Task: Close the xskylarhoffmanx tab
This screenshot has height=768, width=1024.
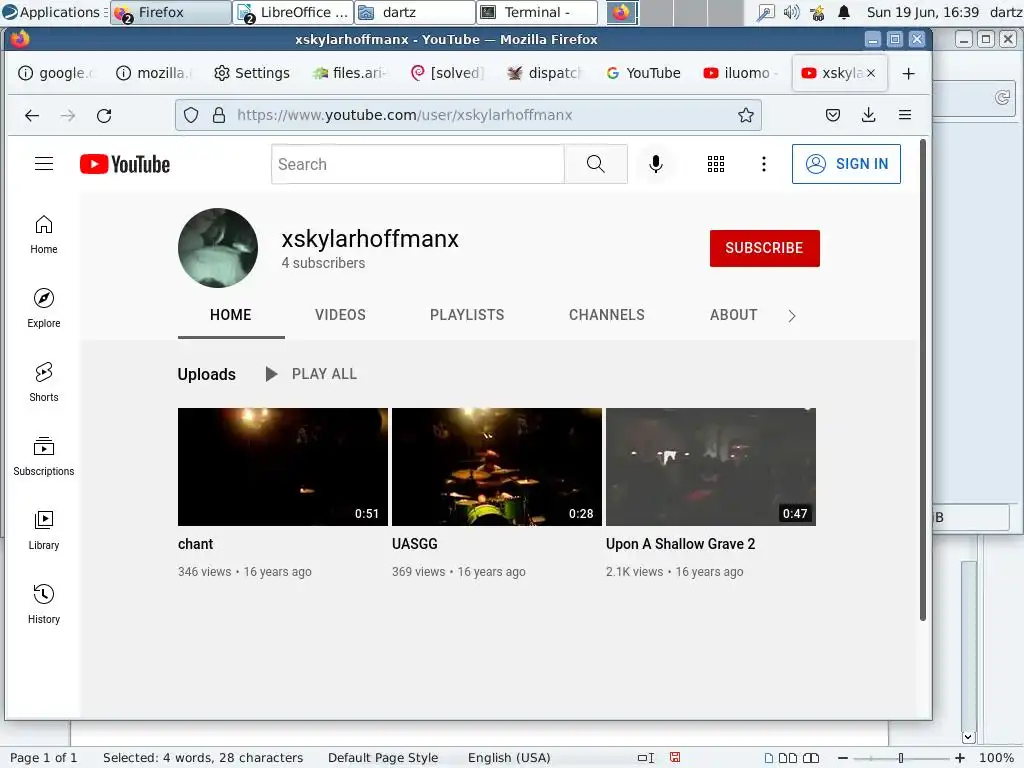Action: (x=871, y=73)
